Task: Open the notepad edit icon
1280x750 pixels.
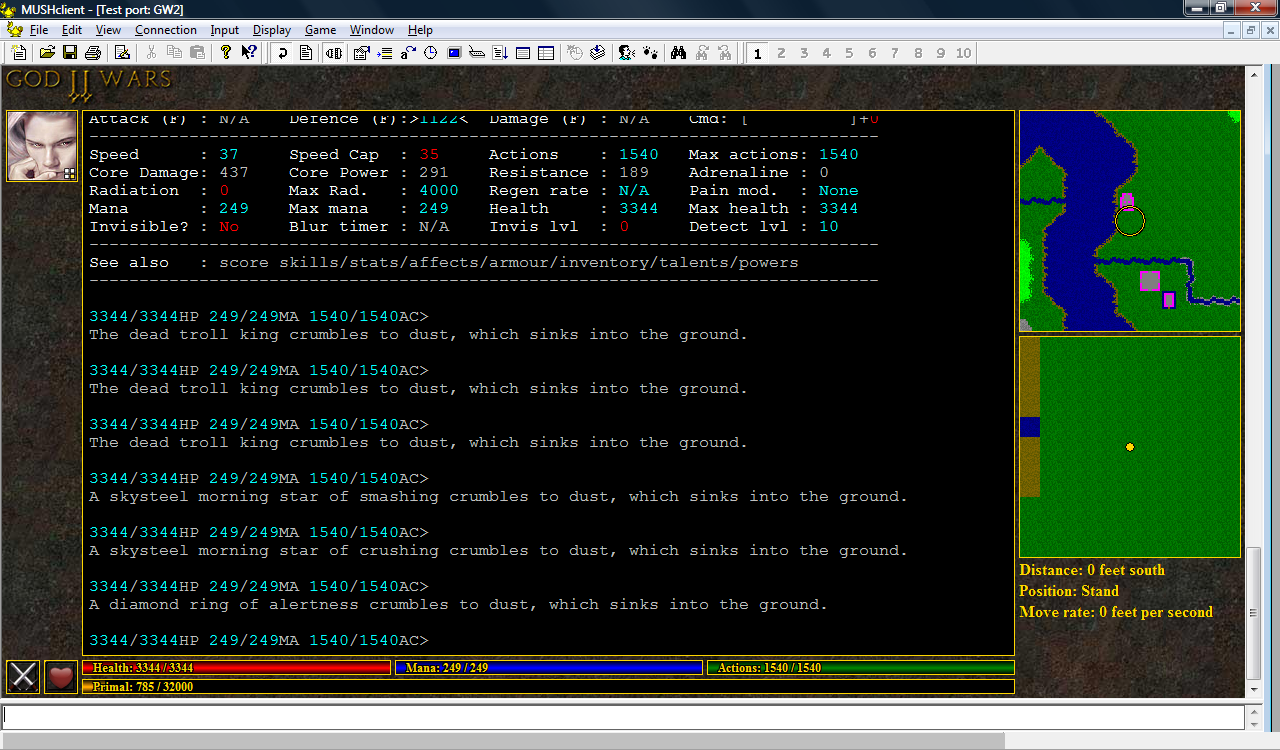Action: coord(122,53)
